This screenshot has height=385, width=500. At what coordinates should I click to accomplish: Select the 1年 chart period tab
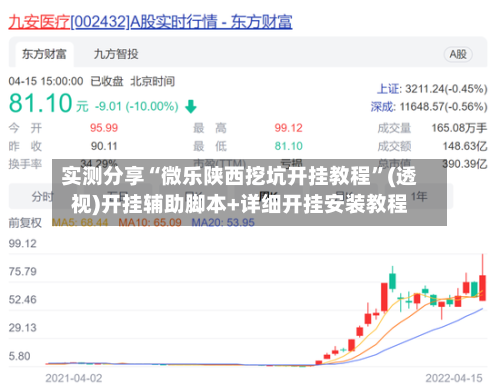click(x=419, y=197)
